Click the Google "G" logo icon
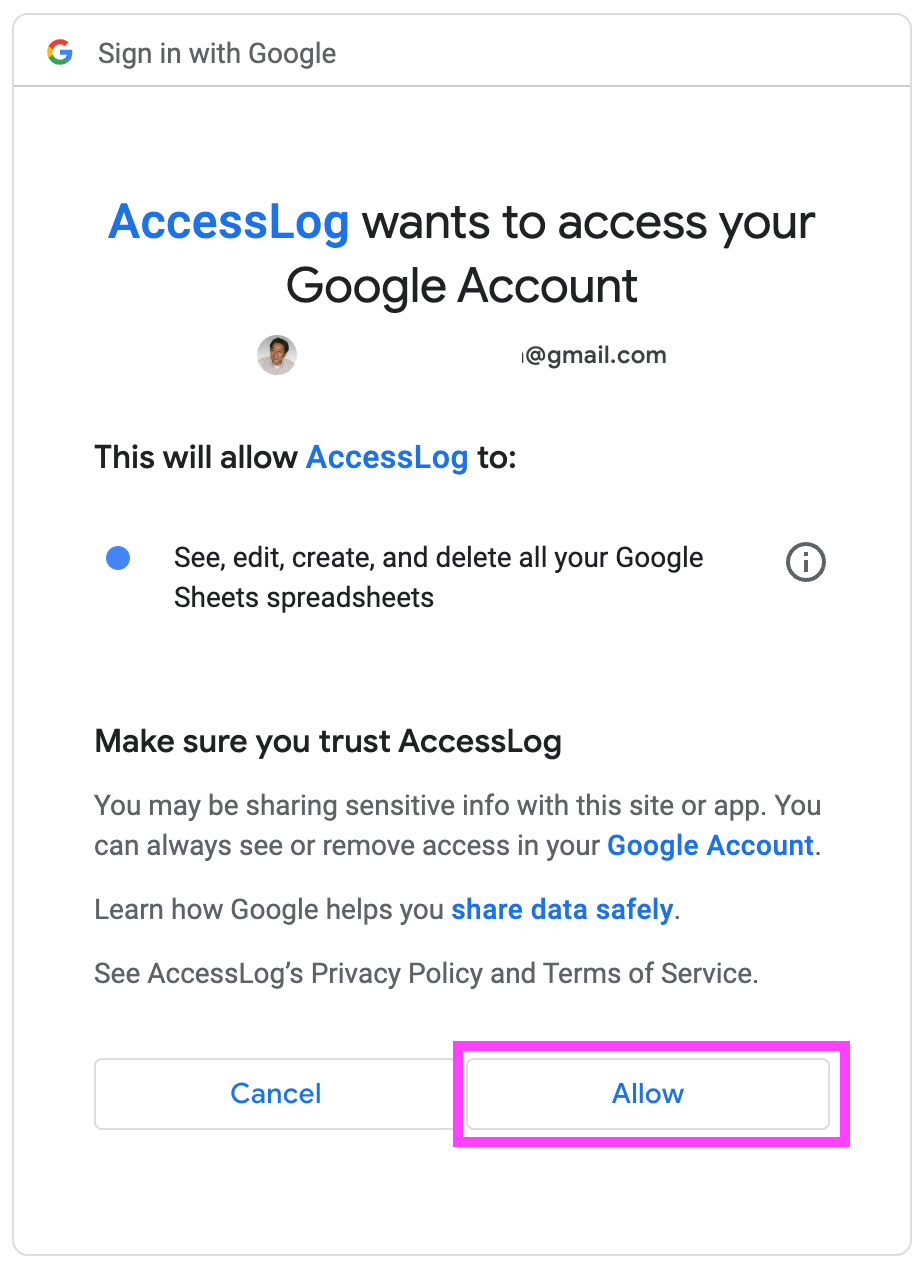Viewport: 924px width, 1270px height. pos(59,52)
